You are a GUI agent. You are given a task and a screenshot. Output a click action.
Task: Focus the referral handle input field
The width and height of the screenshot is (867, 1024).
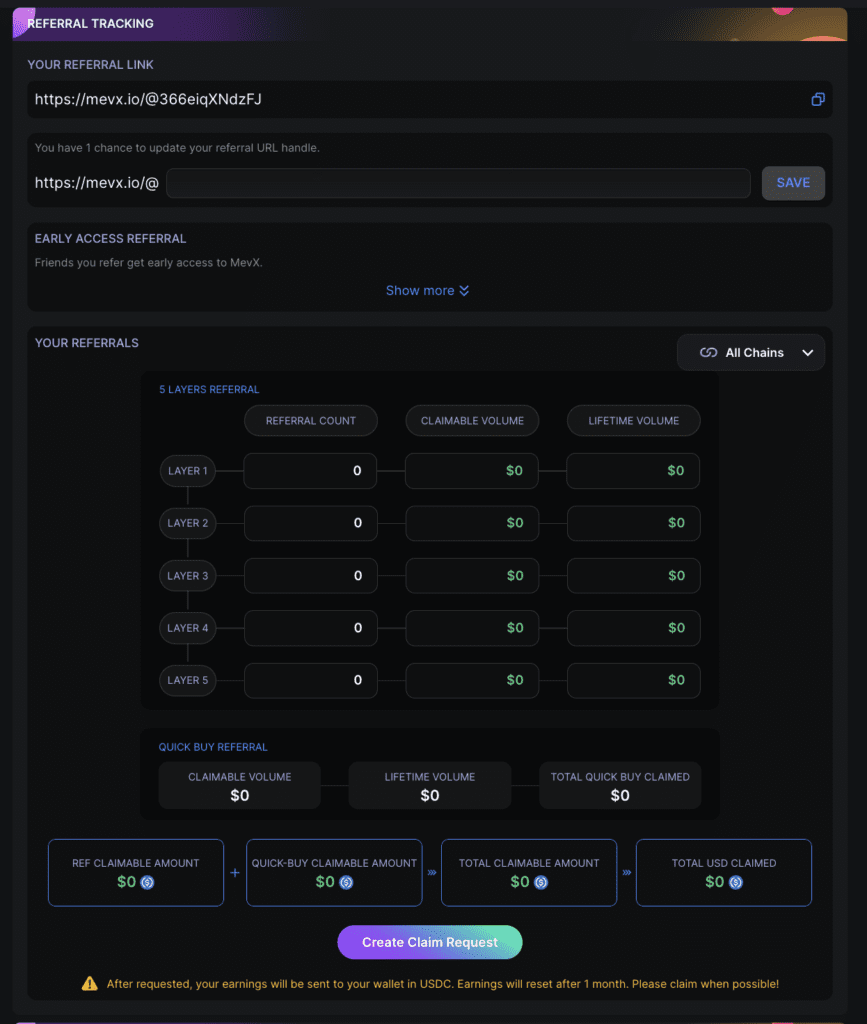click(458, 183)
